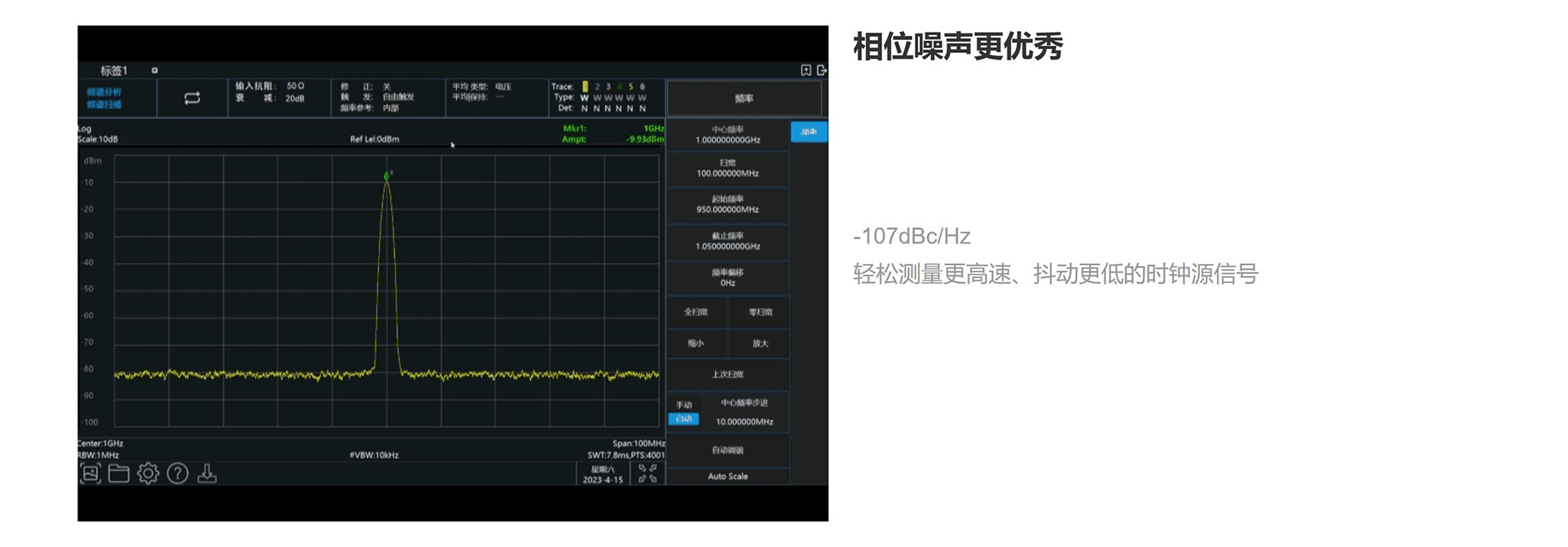1568x547 pixels.
Task: Select Trace 5 number
Action: pyautogui.click(x=630, y=86)
